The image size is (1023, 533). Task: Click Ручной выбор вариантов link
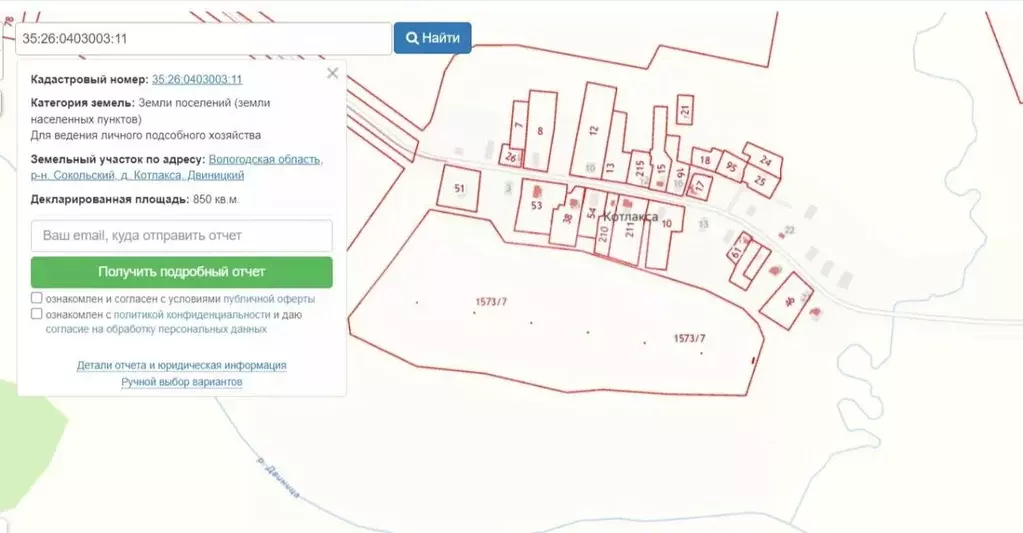tap(181, 382)
